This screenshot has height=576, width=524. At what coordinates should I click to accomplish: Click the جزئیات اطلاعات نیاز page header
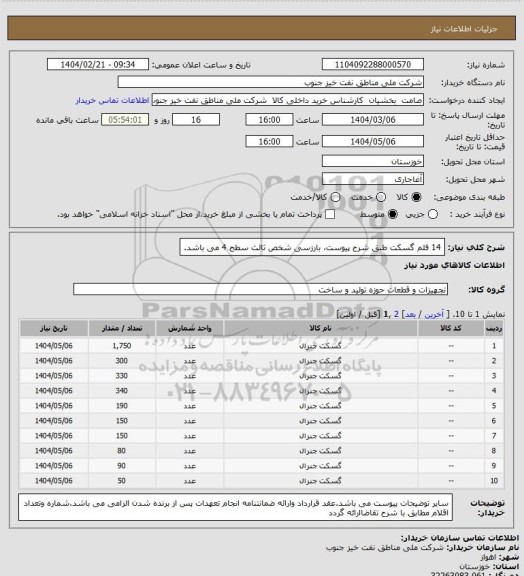pyautogui.click(x=464, y=29)
